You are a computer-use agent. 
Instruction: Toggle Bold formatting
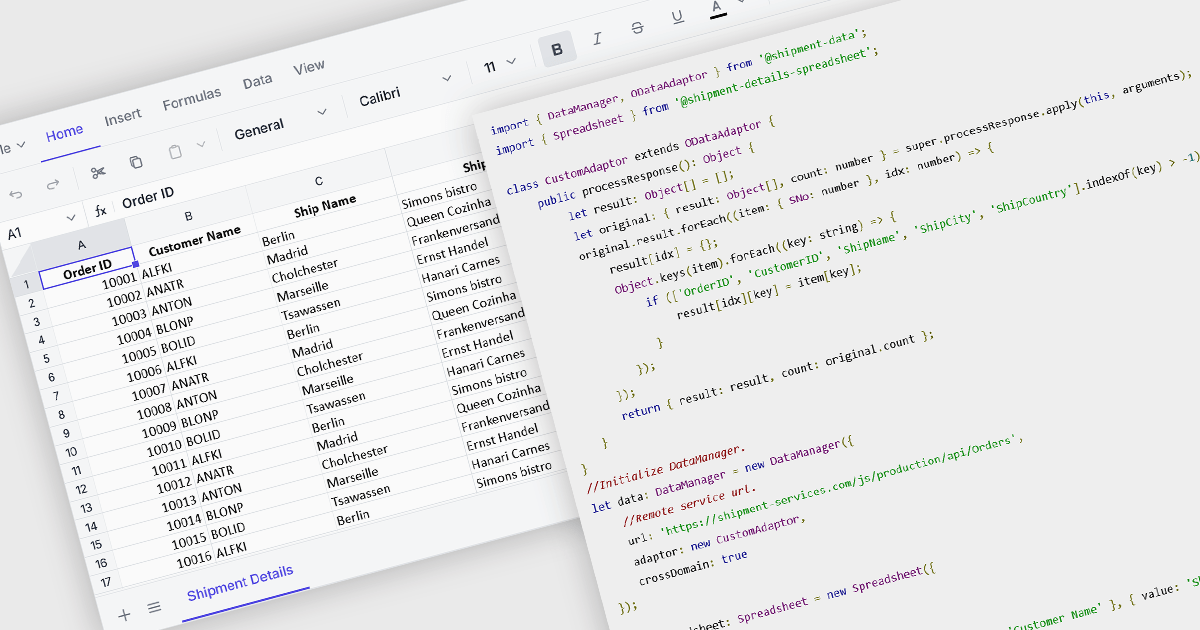pyautogui.click(x=557, y=49)
